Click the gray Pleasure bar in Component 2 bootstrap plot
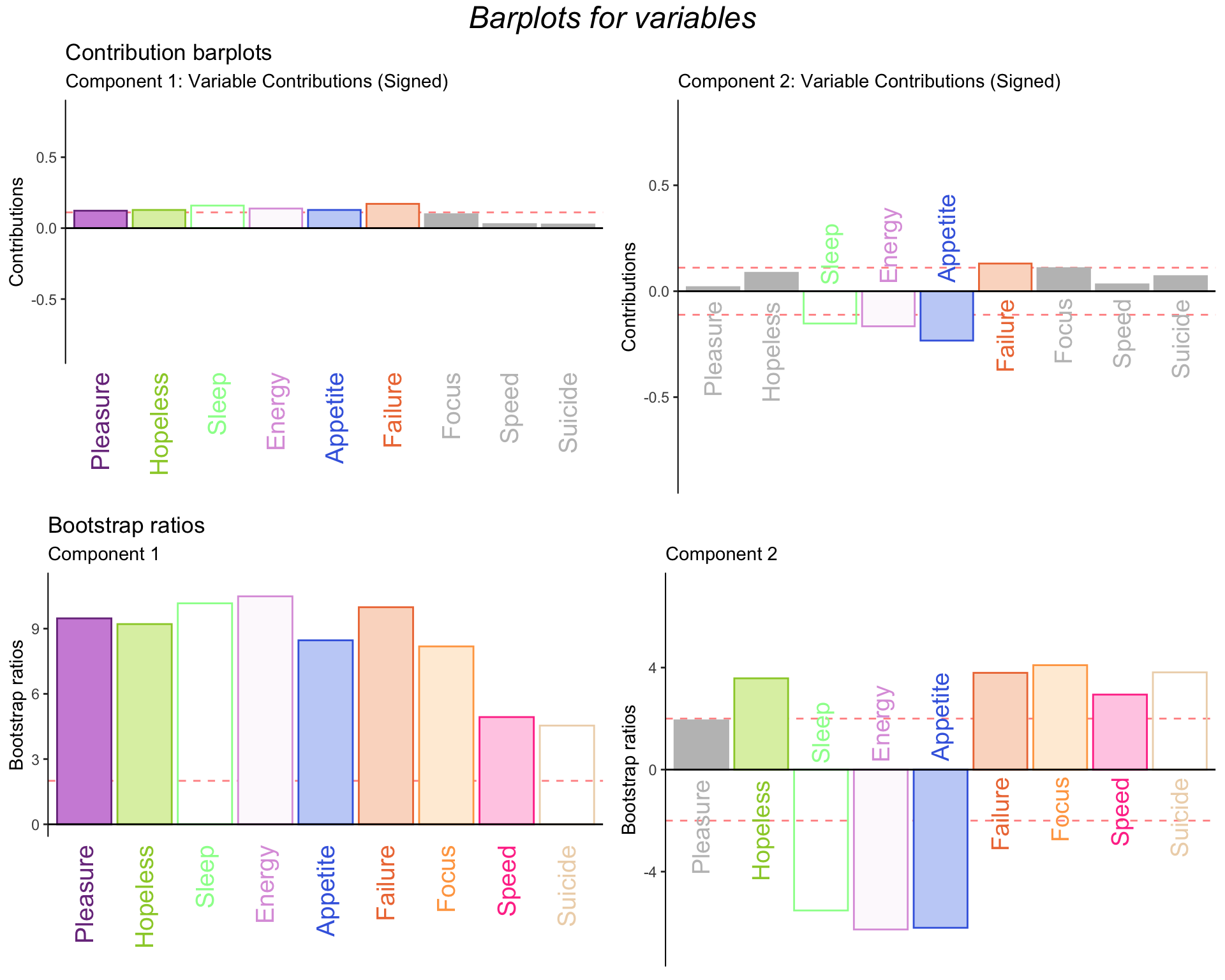Screen dimensions: 1225x980 [x=701, y=744]
